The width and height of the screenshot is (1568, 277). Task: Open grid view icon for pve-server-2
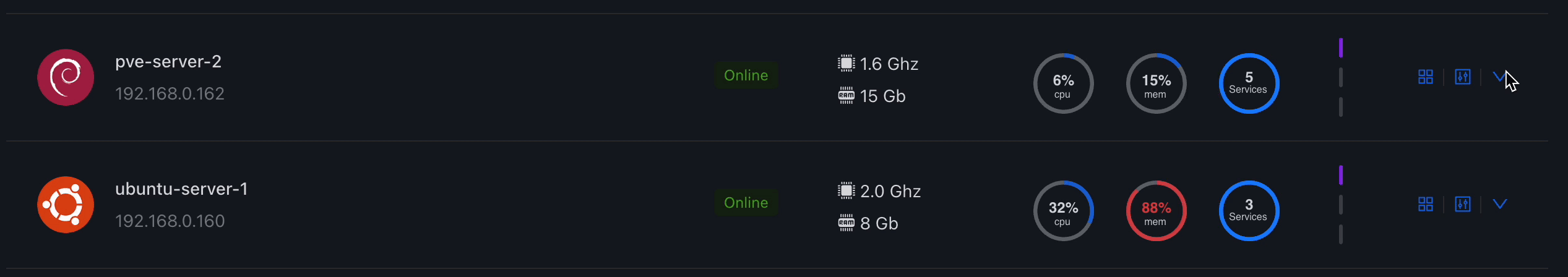(1426, 77)
